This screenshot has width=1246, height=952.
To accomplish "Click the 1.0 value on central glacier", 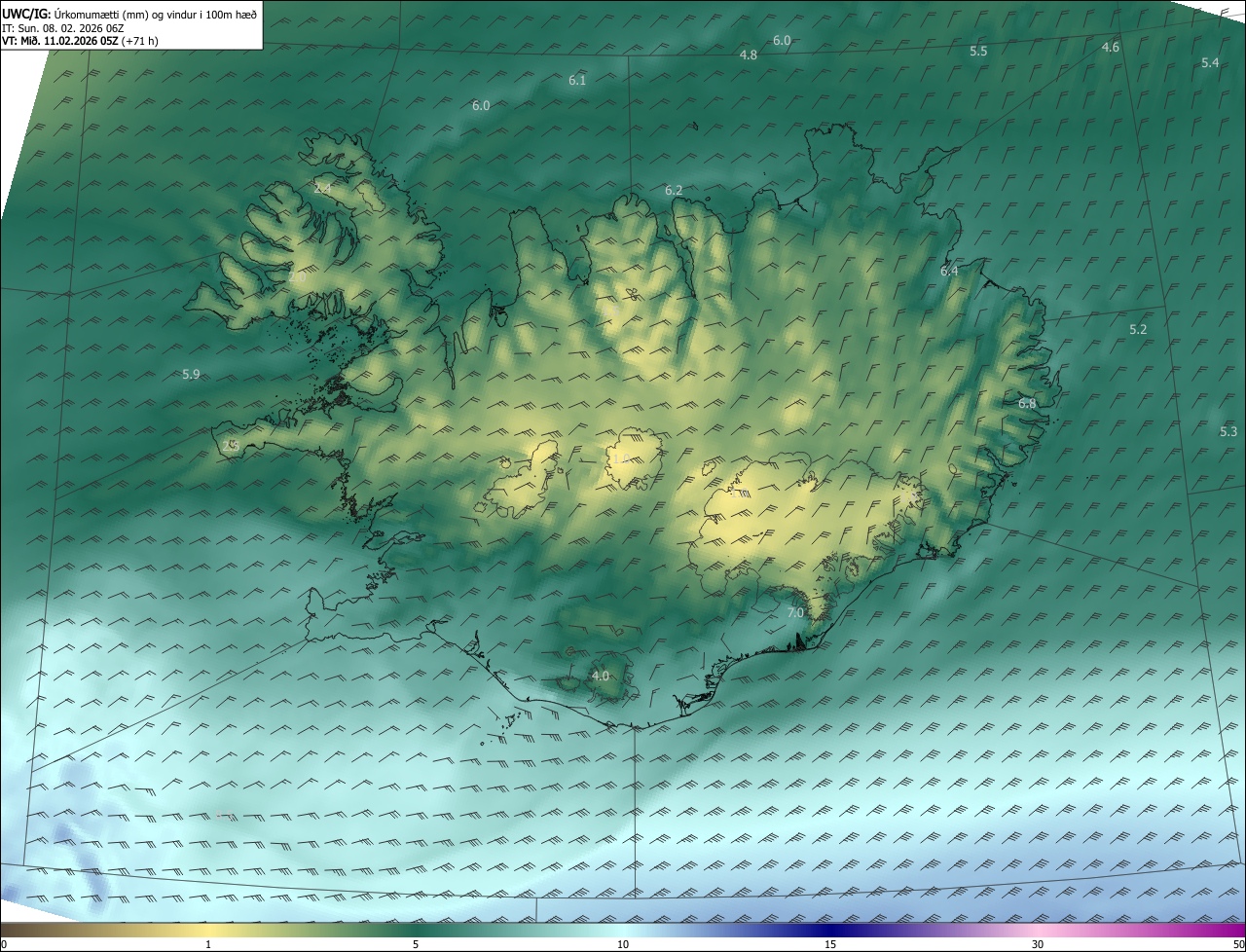I will [x=620, y=458].
